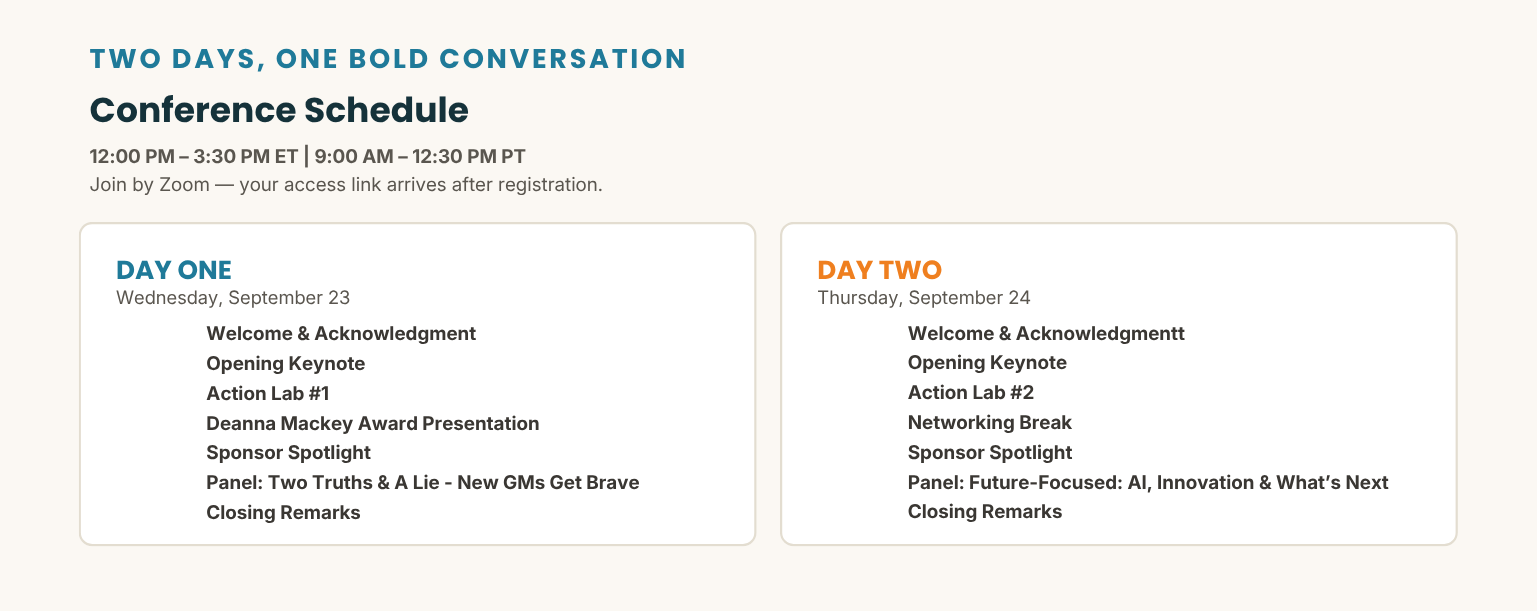Click the Join by Zoom access note
1537x611 pixels.
346,185
